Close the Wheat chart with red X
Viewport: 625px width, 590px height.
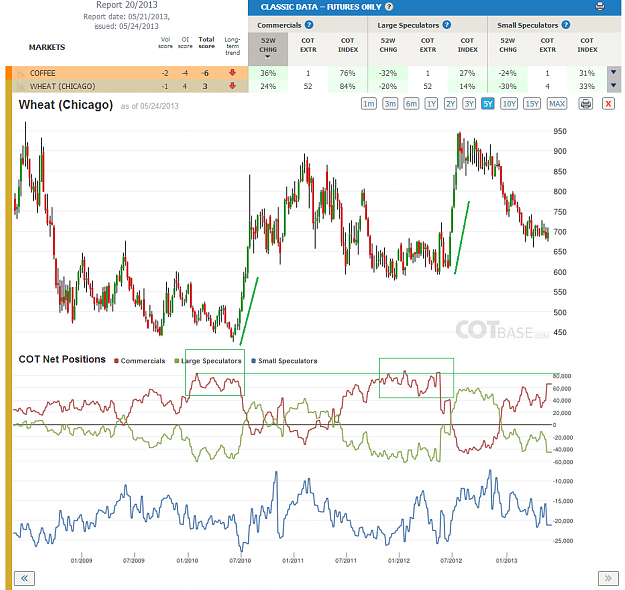tap(608, 104)
